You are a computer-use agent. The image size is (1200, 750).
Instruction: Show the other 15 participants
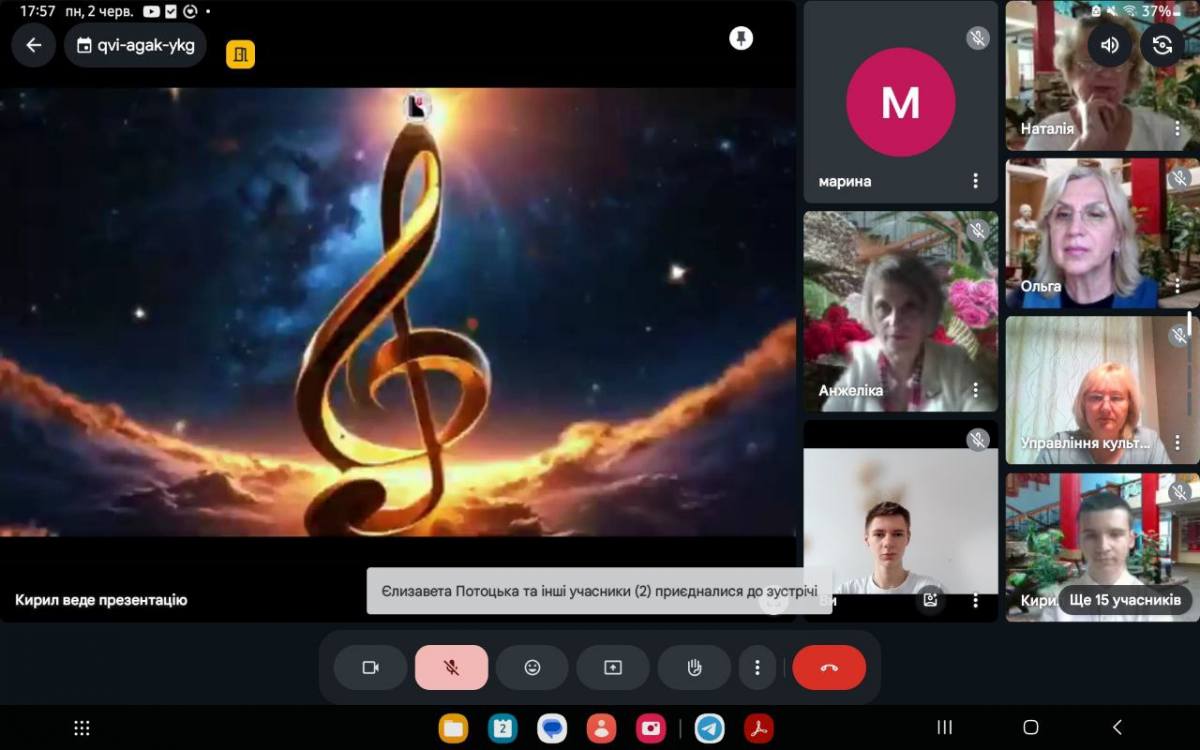coord(1125,600)
